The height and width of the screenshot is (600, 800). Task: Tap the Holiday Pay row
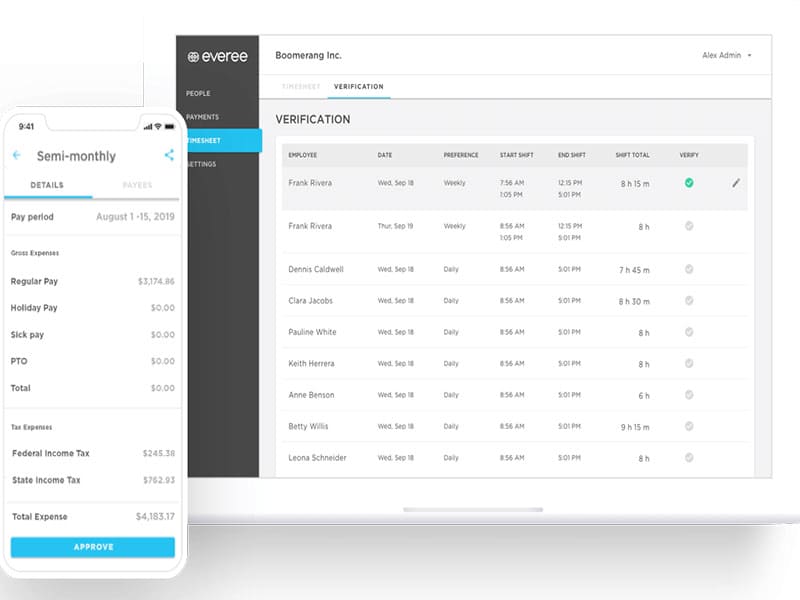[93, 308]
